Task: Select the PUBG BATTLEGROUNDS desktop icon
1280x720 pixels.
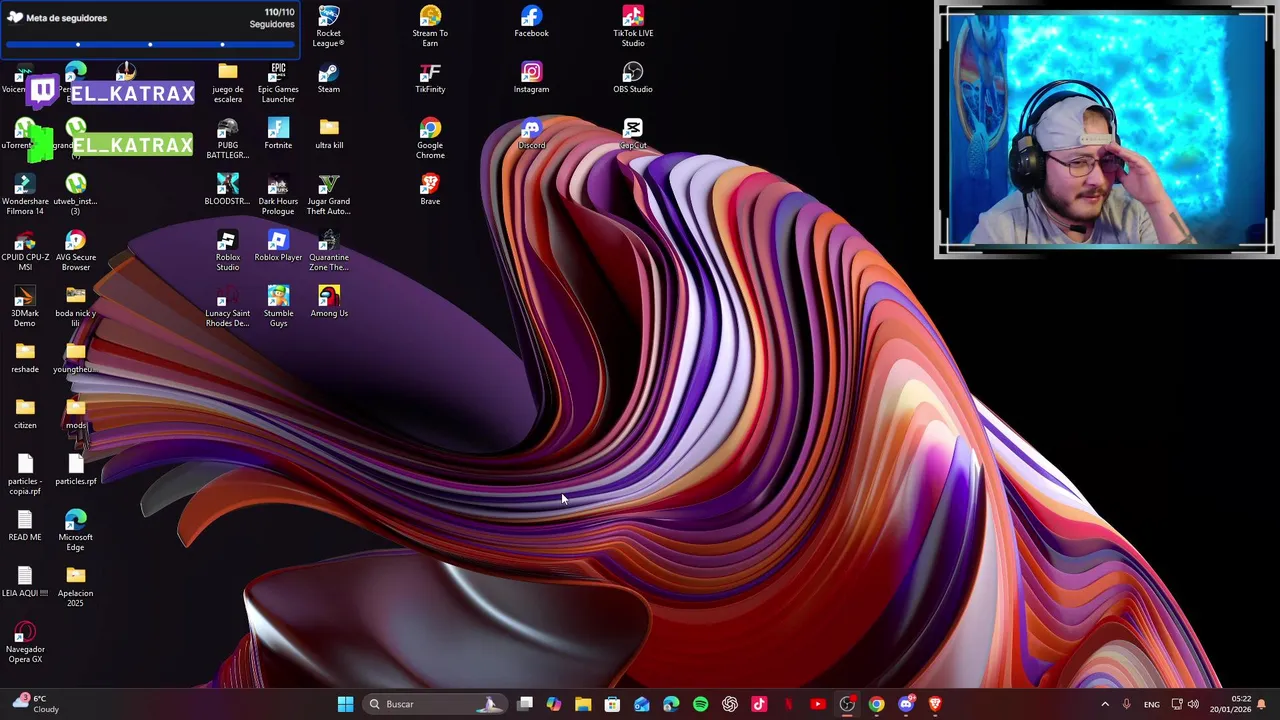Action: point(227,138)
